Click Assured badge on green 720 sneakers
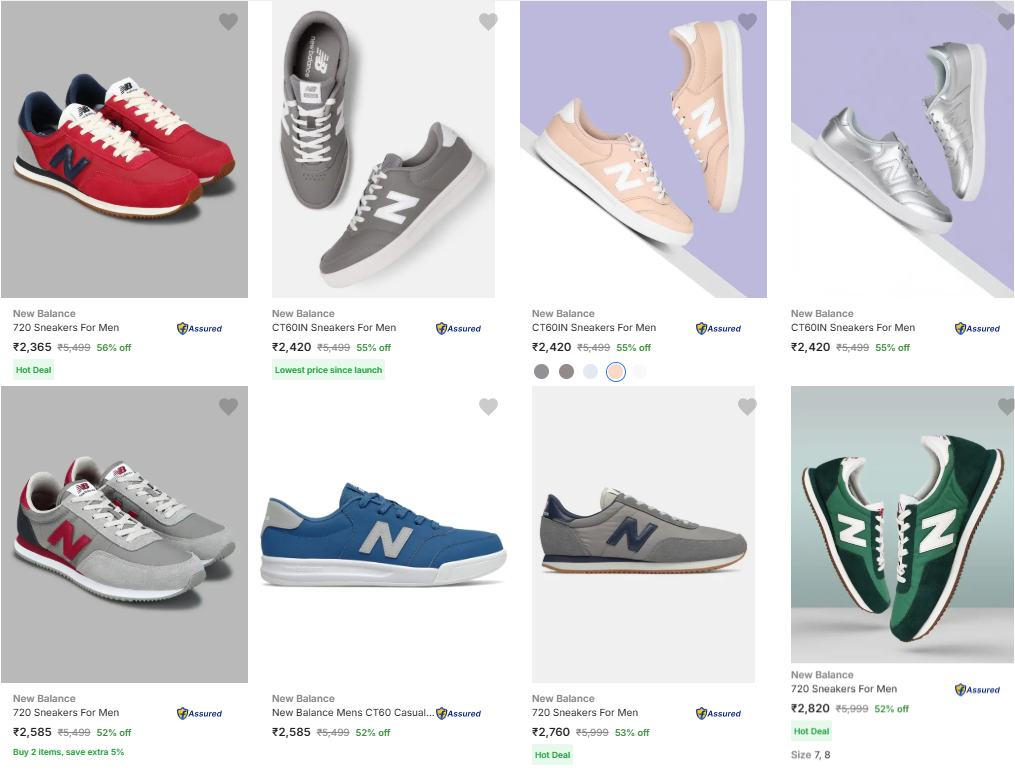The height and width of the screenshot is (770, 1015). coord(977,689)
